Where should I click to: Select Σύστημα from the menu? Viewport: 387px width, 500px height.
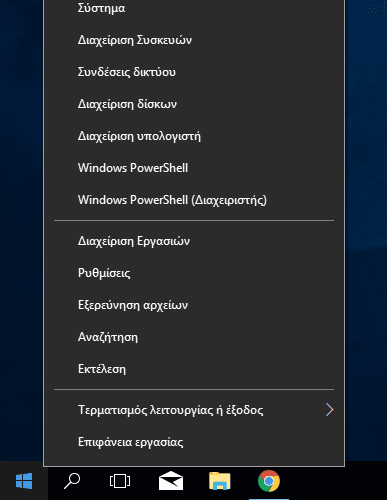point(194,8)
